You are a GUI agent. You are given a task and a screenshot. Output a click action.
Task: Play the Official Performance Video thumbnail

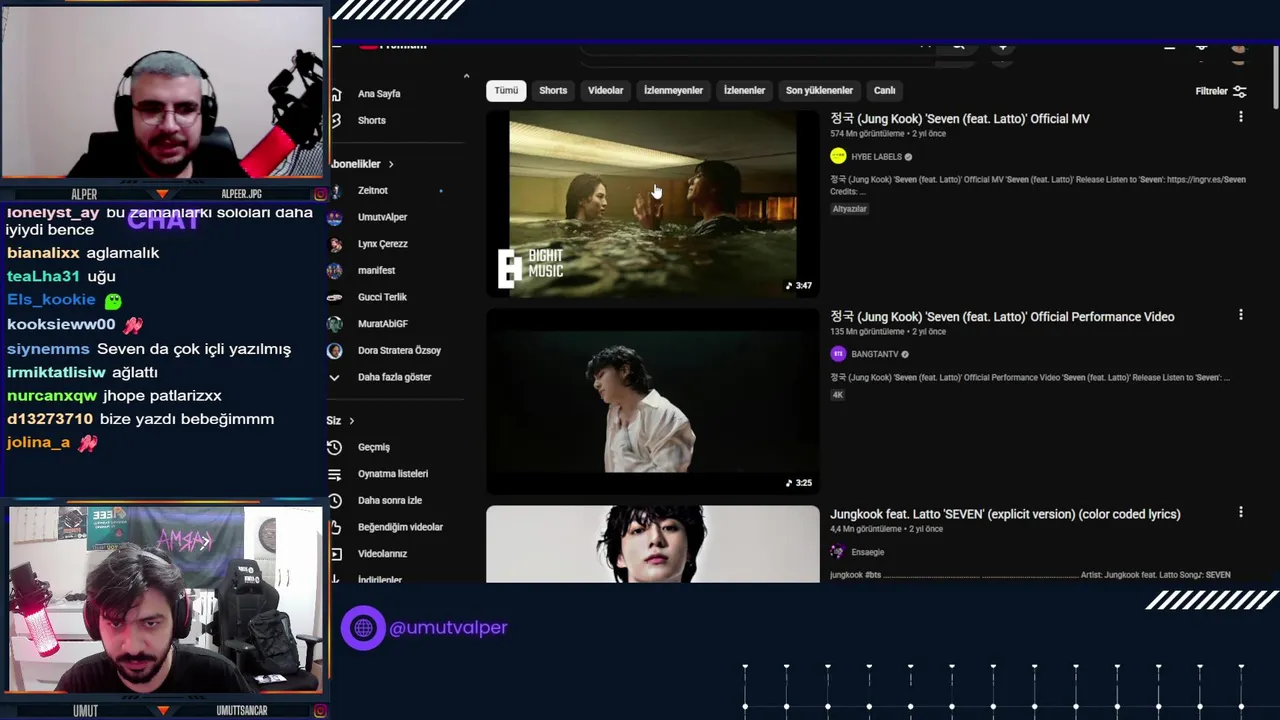pyautogui.click(x=652, y=401)
